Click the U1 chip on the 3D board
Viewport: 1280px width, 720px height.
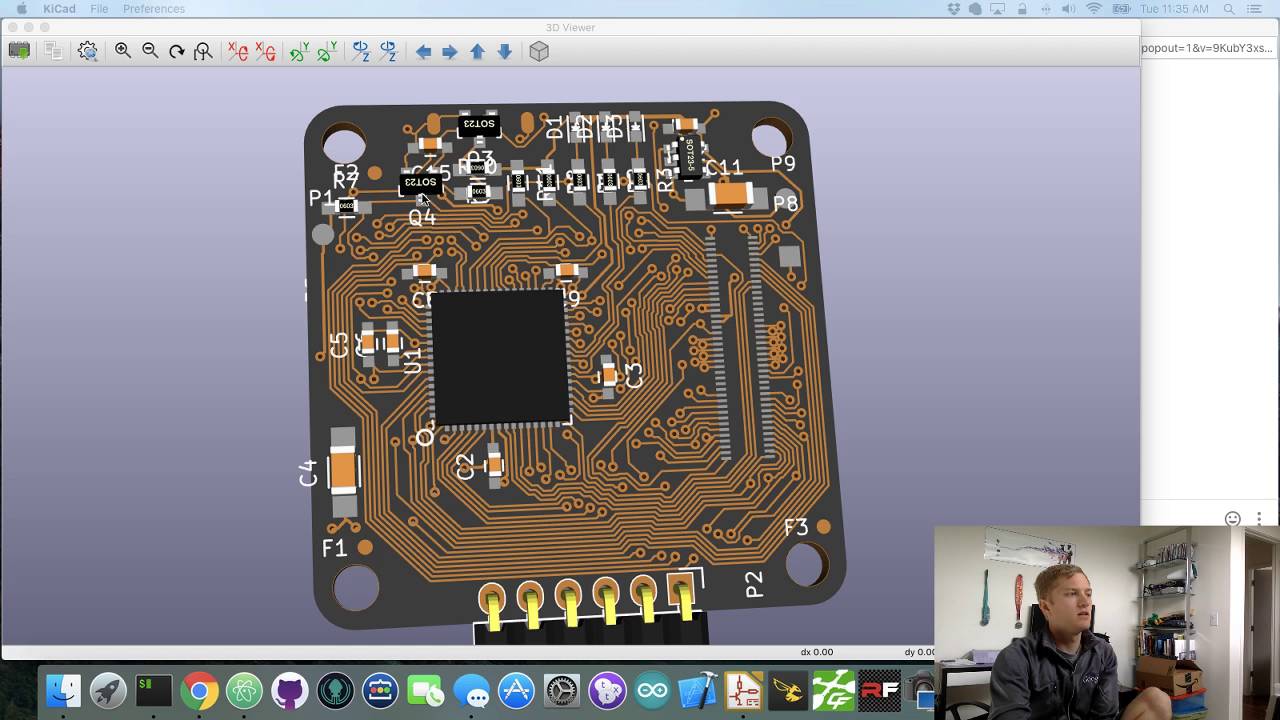499,358
